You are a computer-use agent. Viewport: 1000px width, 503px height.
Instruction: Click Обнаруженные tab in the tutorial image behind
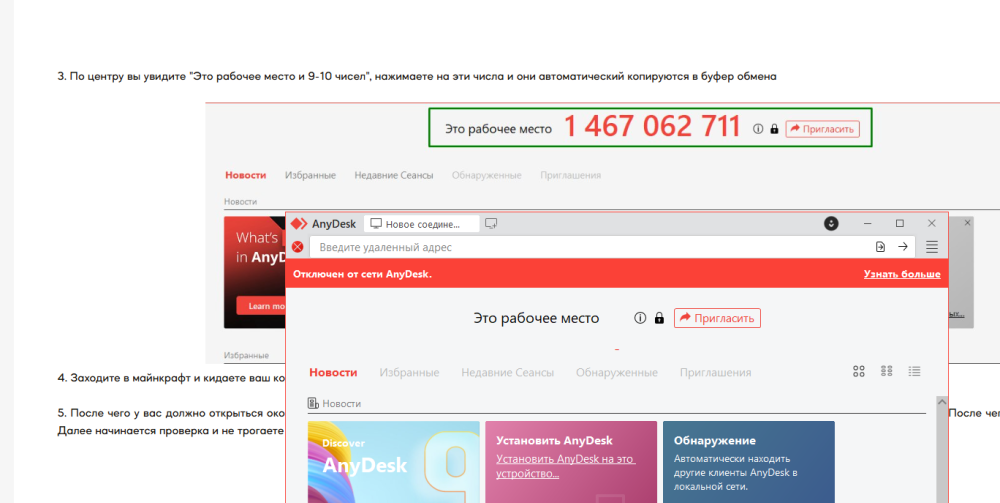coord(487,175)
